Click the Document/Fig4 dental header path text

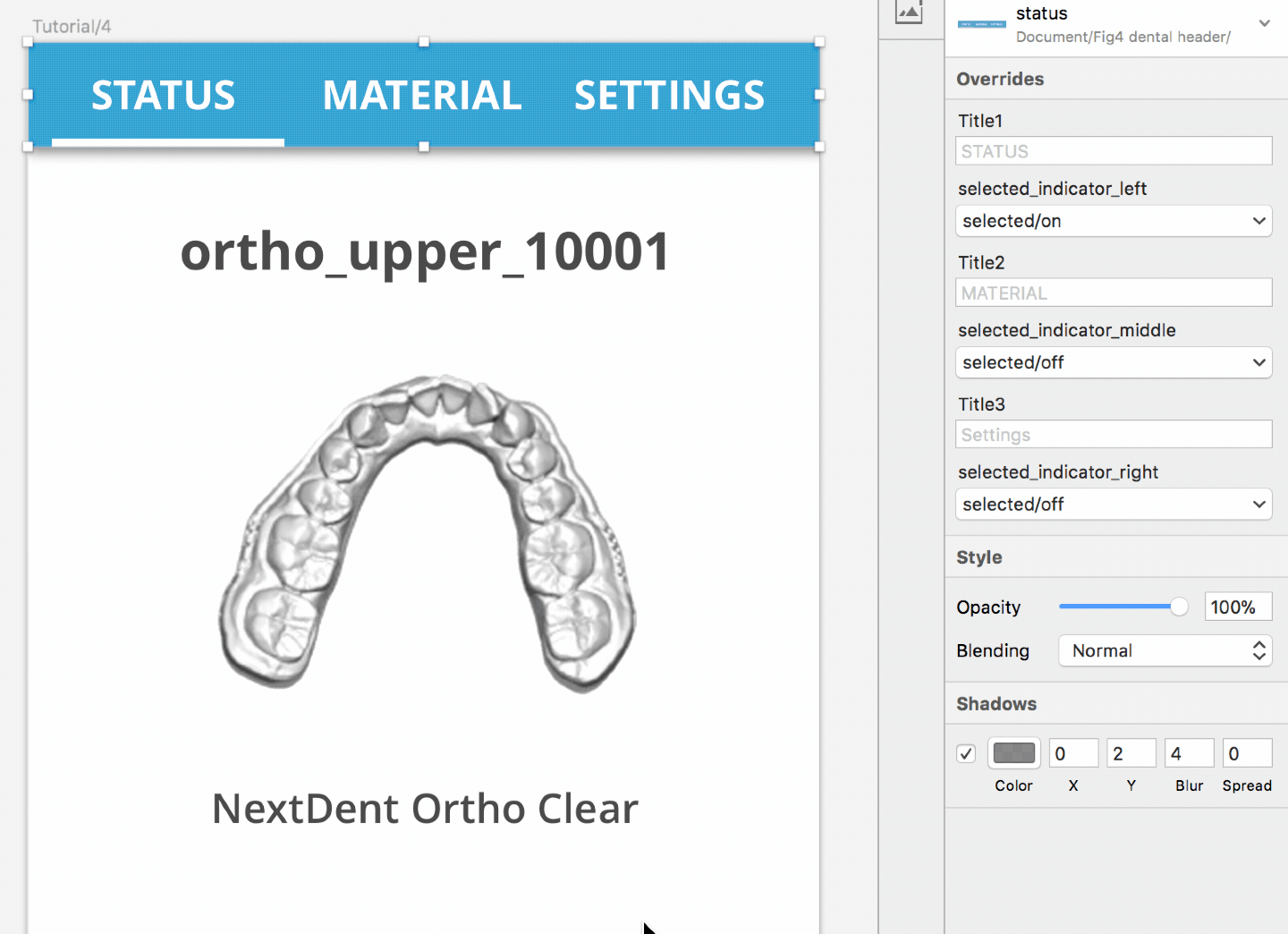1123,37
